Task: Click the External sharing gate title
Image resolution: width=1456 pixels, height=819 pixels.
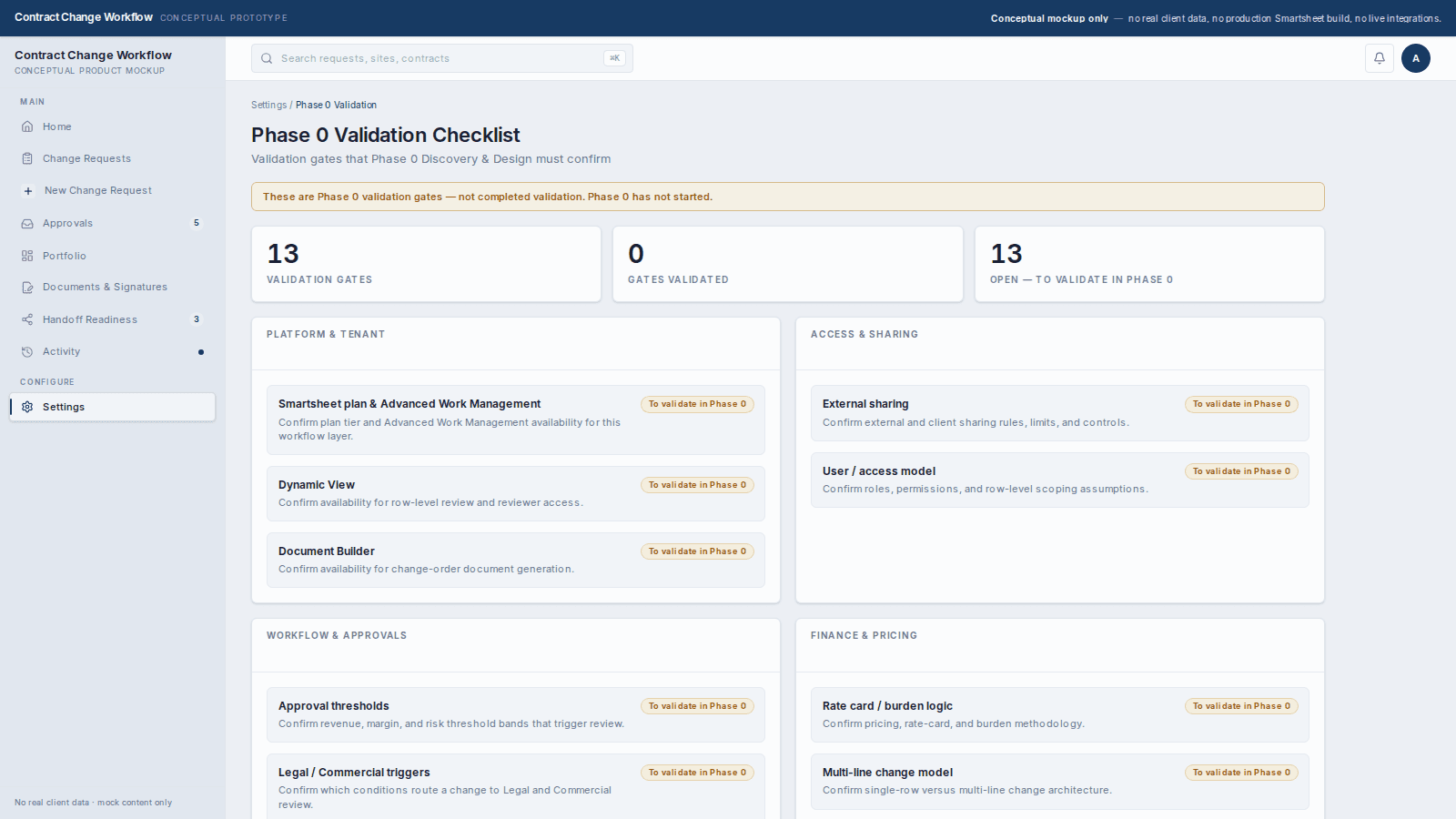Action: pyautogui.click(x=865, y=404)
